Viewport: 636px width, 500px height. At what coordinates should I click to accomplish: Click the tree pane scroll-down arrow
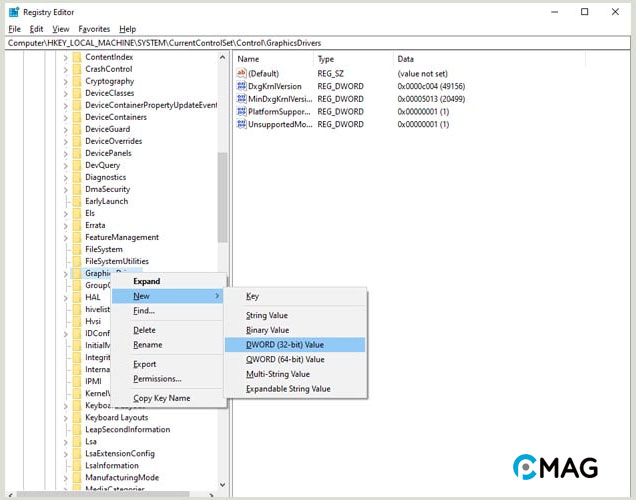point(222,485)
